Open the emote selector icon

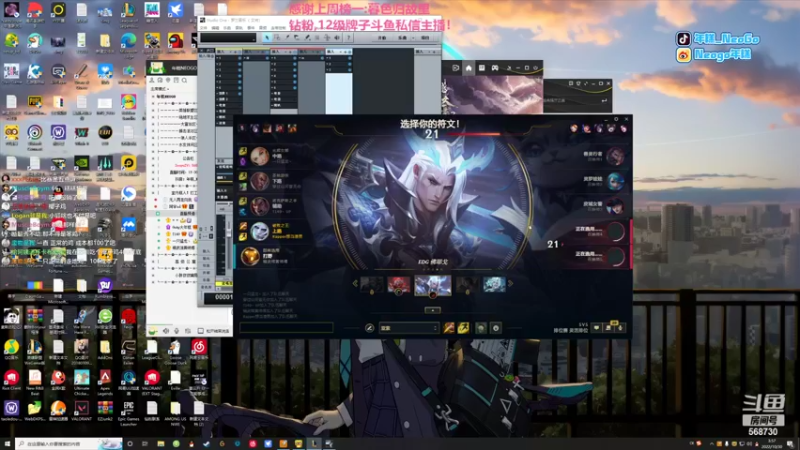tap(495, 328)
